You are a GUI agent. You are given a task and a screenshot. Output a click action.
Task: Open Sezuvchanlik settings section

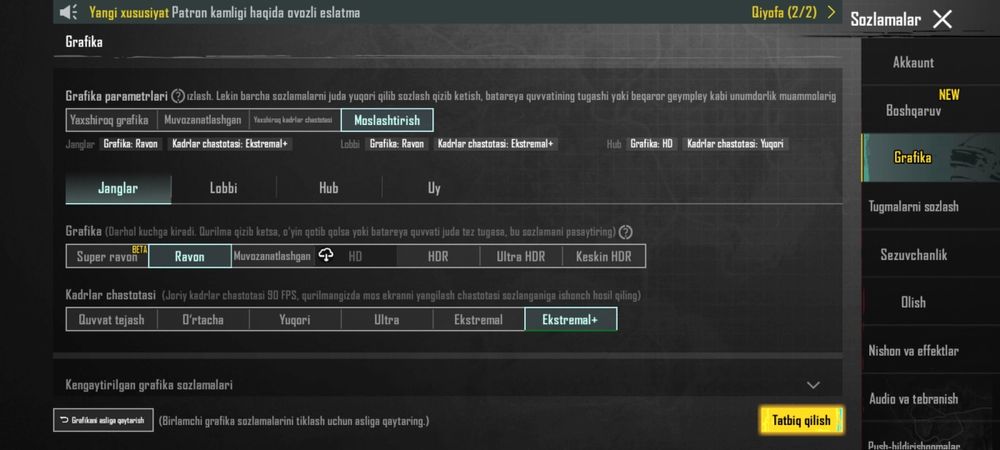click(x=930, y=254)
